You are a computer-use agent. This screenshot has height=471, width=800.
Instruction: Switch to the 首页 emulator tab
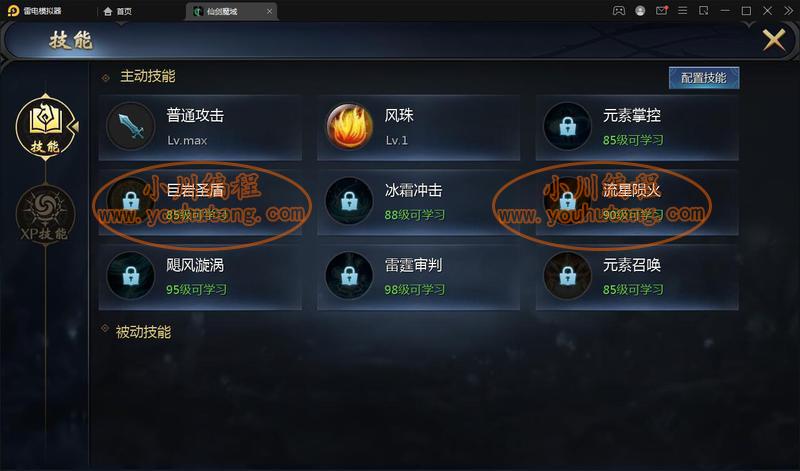click(x=118, y=11)
